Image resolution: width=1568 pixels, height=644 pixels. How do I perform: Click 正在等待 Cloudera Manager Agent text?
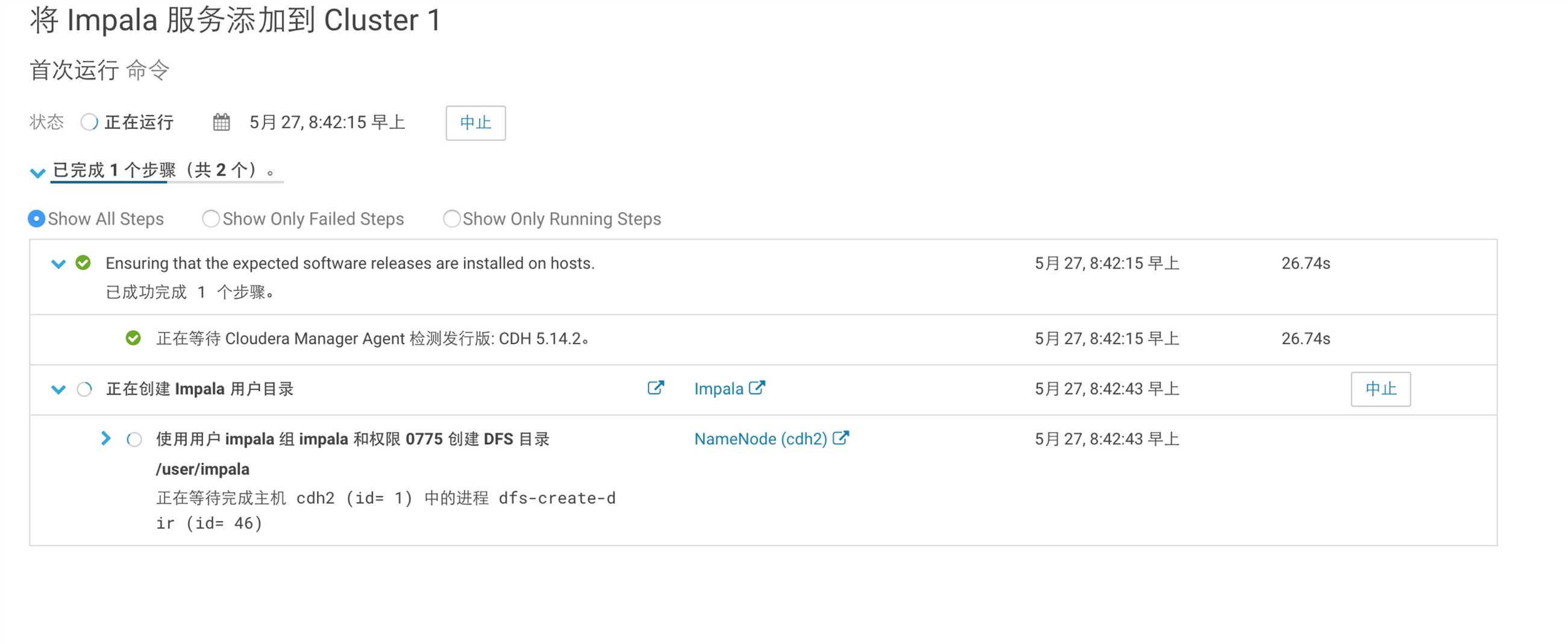pyautogui.click(x=372, y=339)
